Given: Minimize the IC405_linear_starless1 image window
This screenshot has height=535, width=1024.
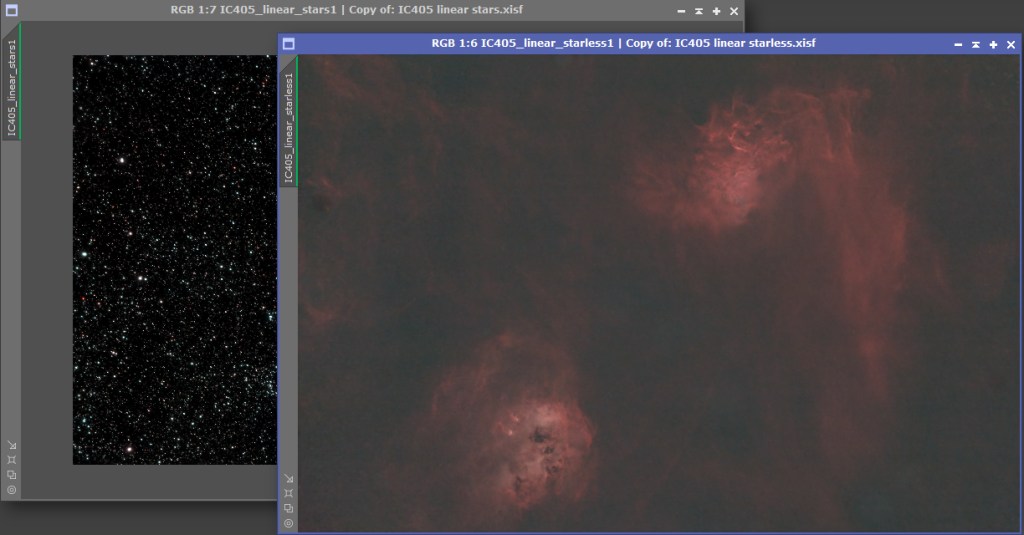Looking at the screenshot, I should [958, 44].
